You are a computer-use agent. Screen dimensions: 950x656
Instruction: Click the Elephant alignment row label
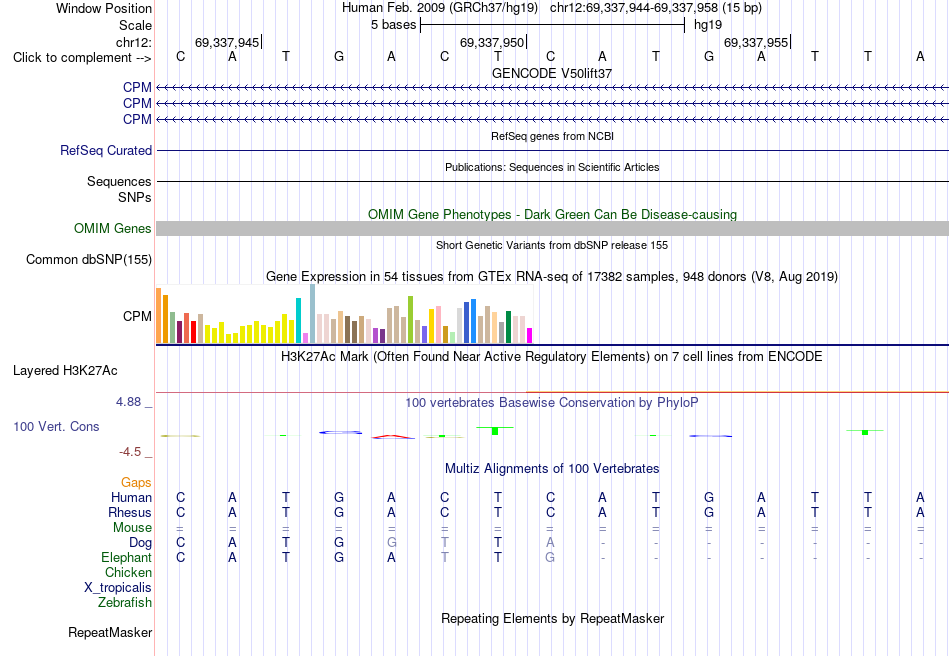tap(126, 558)
